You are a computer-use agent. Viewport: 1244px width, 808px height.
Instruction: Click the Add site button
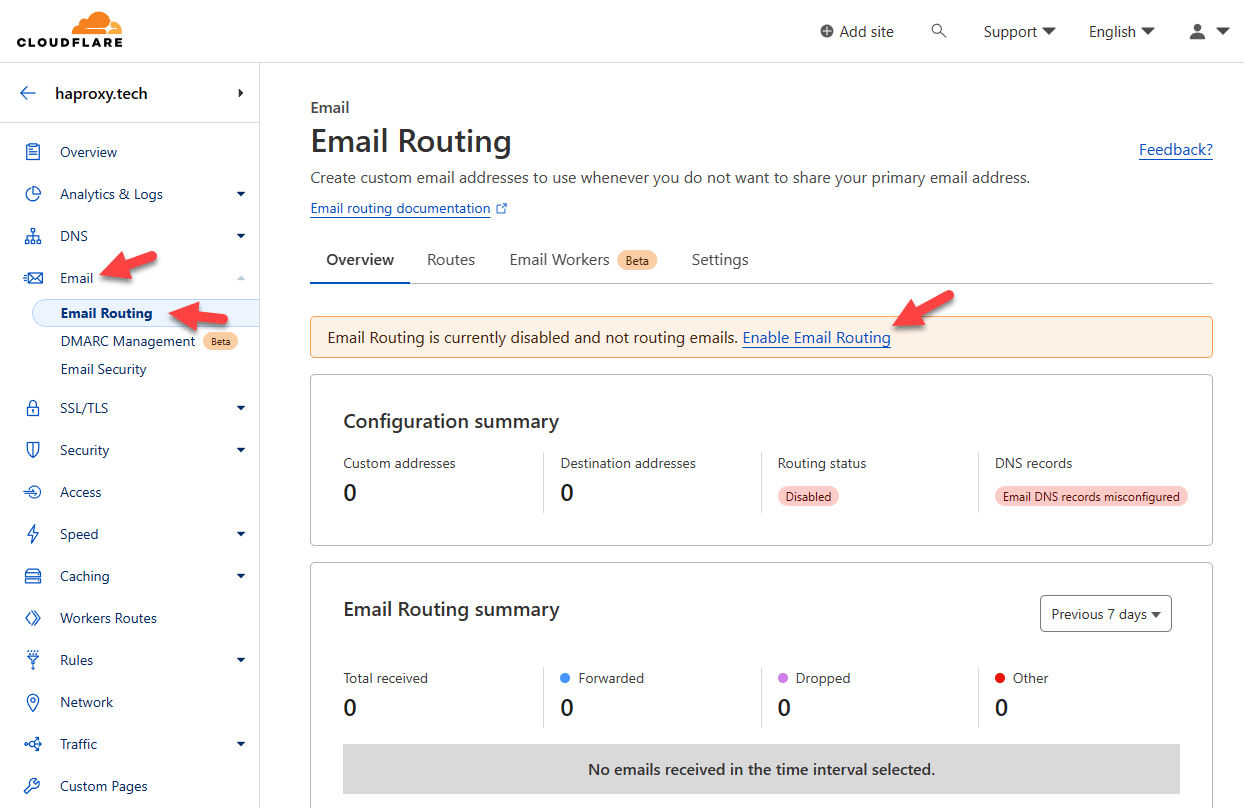click(x=857, y=32)
